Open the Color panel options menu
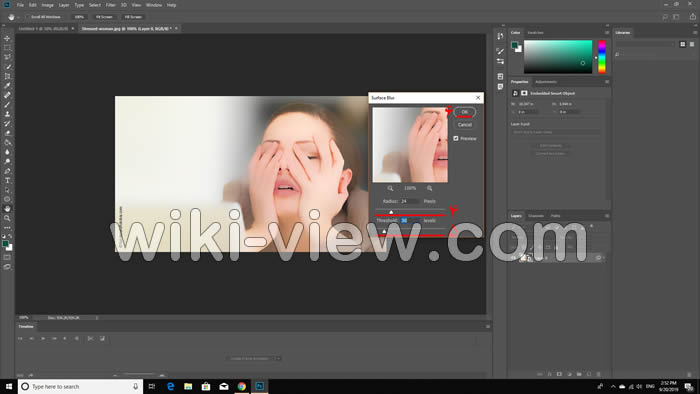Image resolution: width=700 pixels, height=394 pixels. pyautogui.click(x=607, y=33)
